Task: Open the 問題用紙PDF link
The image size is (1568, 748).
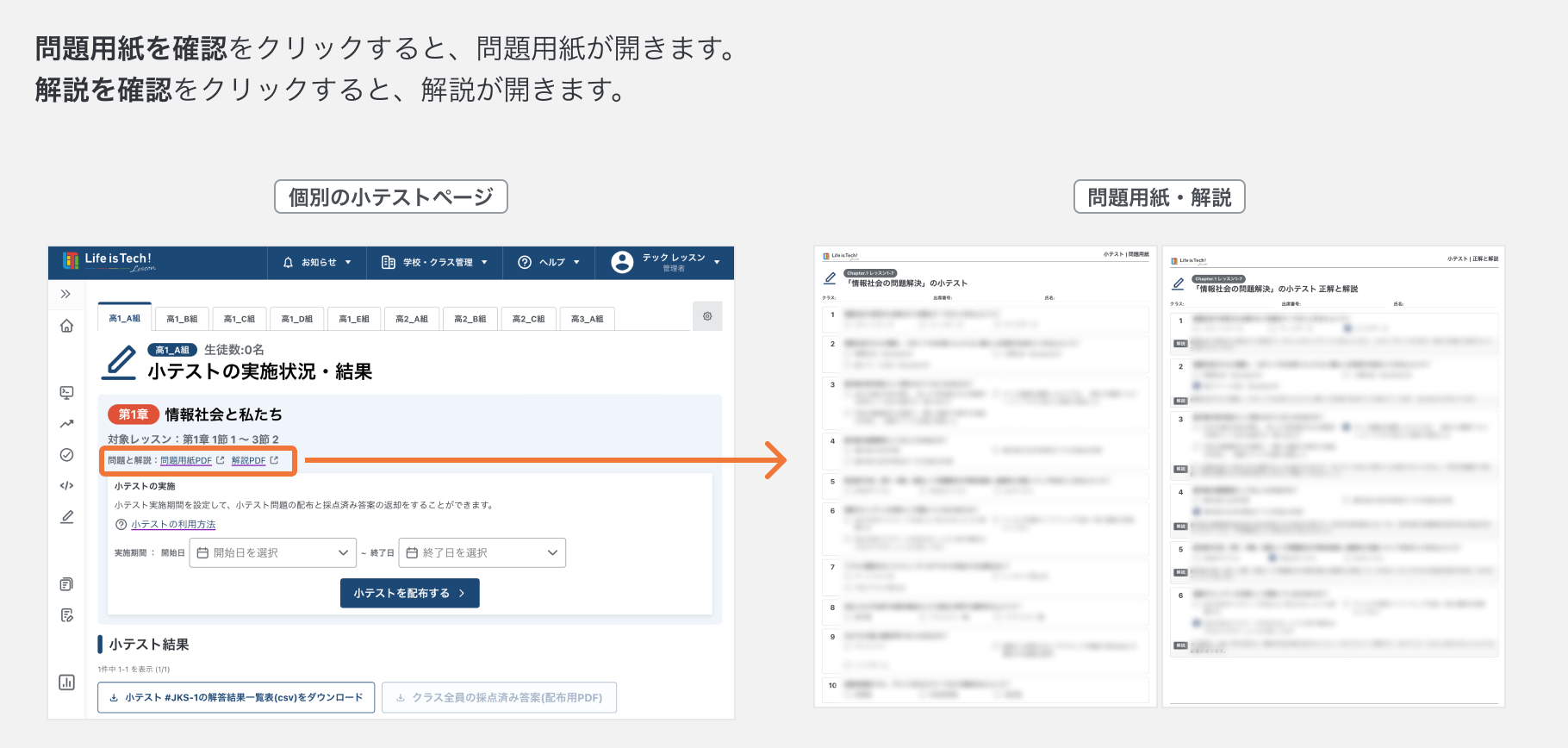Action: [186, 460]
